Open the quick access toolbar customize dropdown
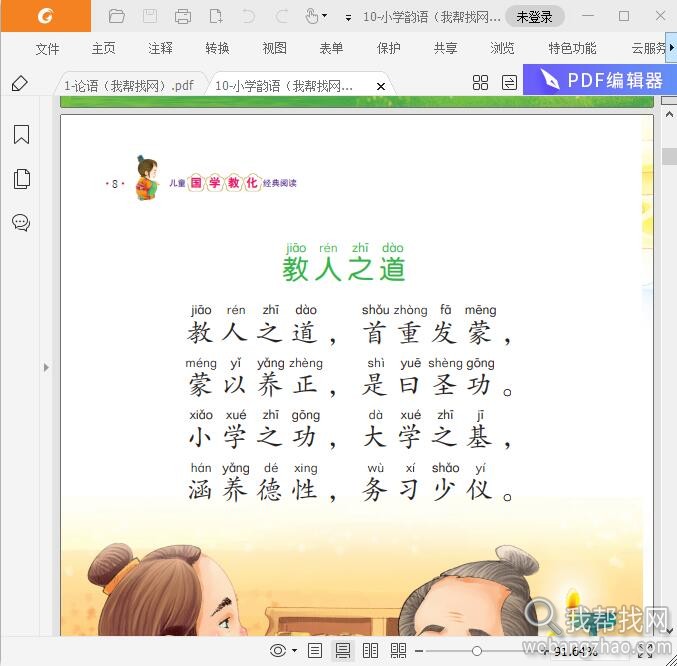677x666 pixels. 348,18
